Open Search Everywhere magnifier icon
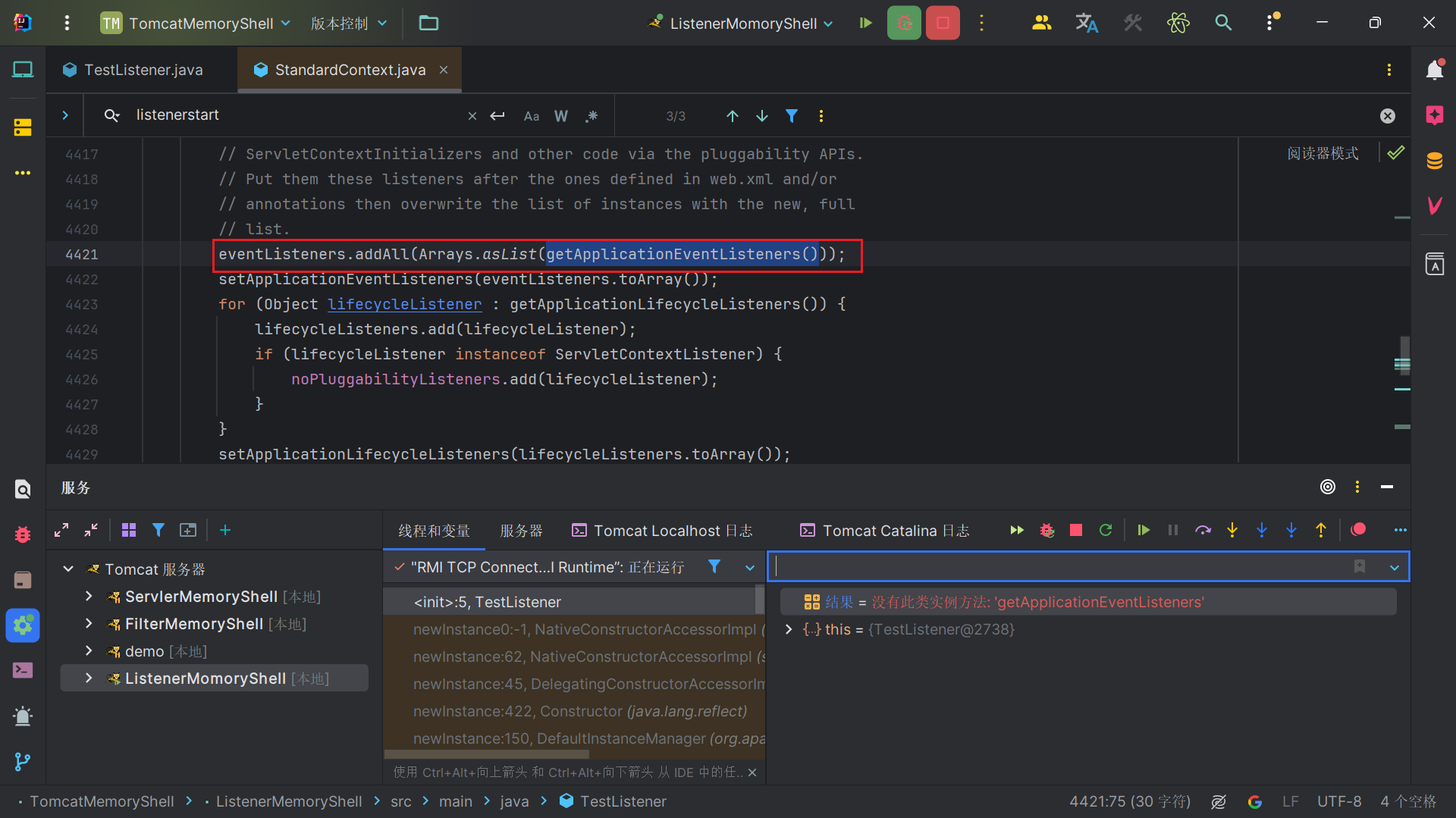The image size is (1456, 818). 1223,23
